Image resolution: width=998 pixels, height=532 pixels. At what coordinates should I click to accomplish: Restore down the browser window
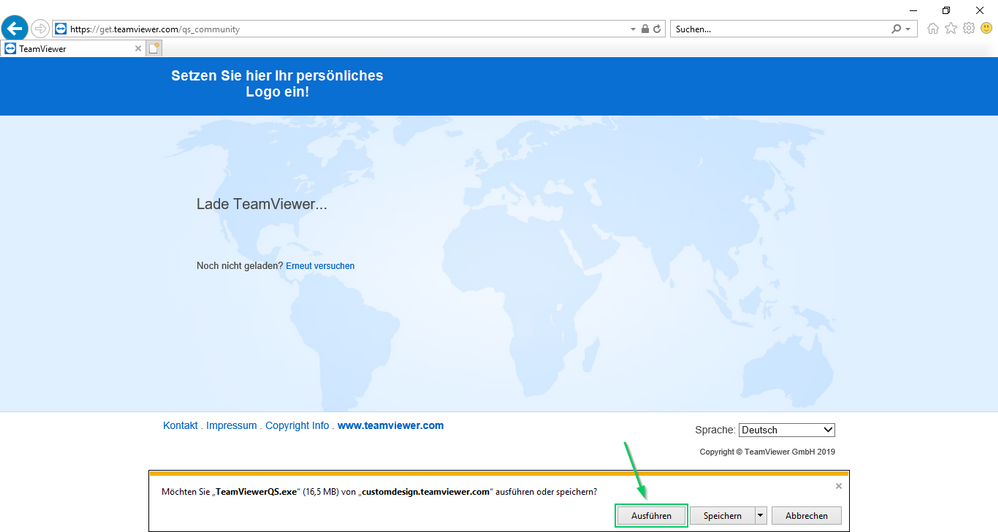coord(946,10)
